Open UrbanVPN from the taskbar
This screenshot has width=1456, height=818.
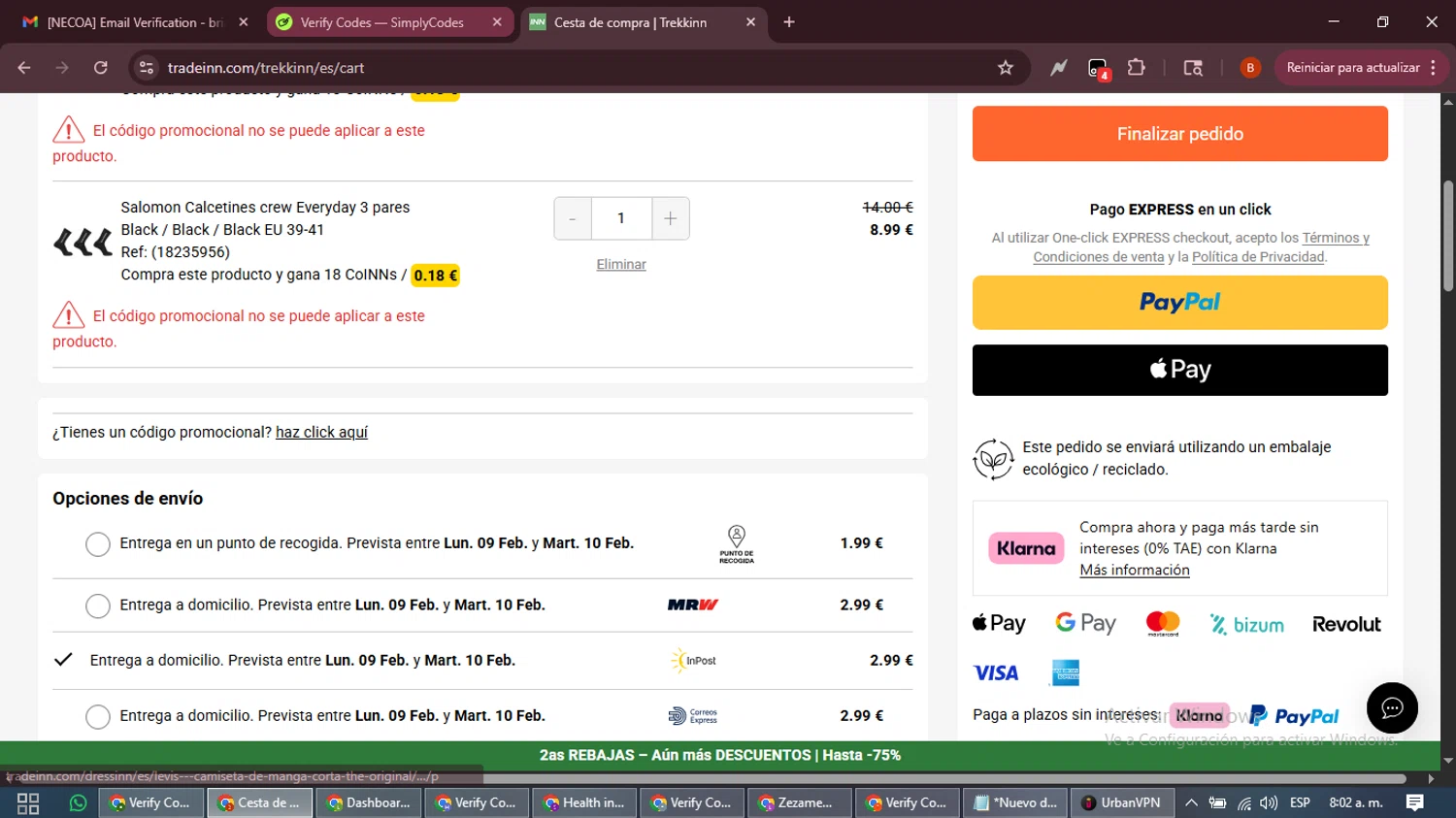(1123, 803)
